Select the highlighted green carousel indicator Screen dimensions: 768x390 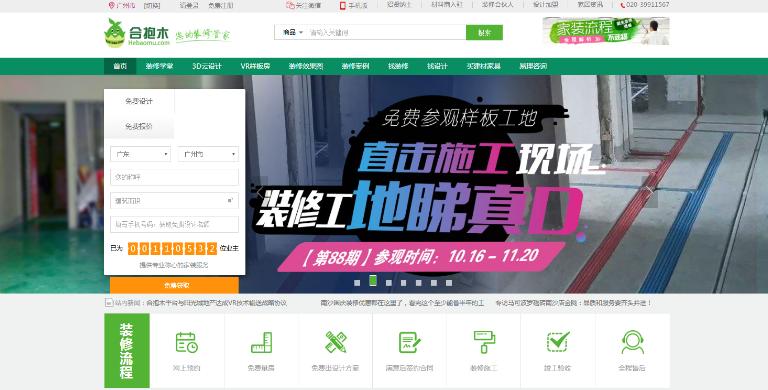373,281
